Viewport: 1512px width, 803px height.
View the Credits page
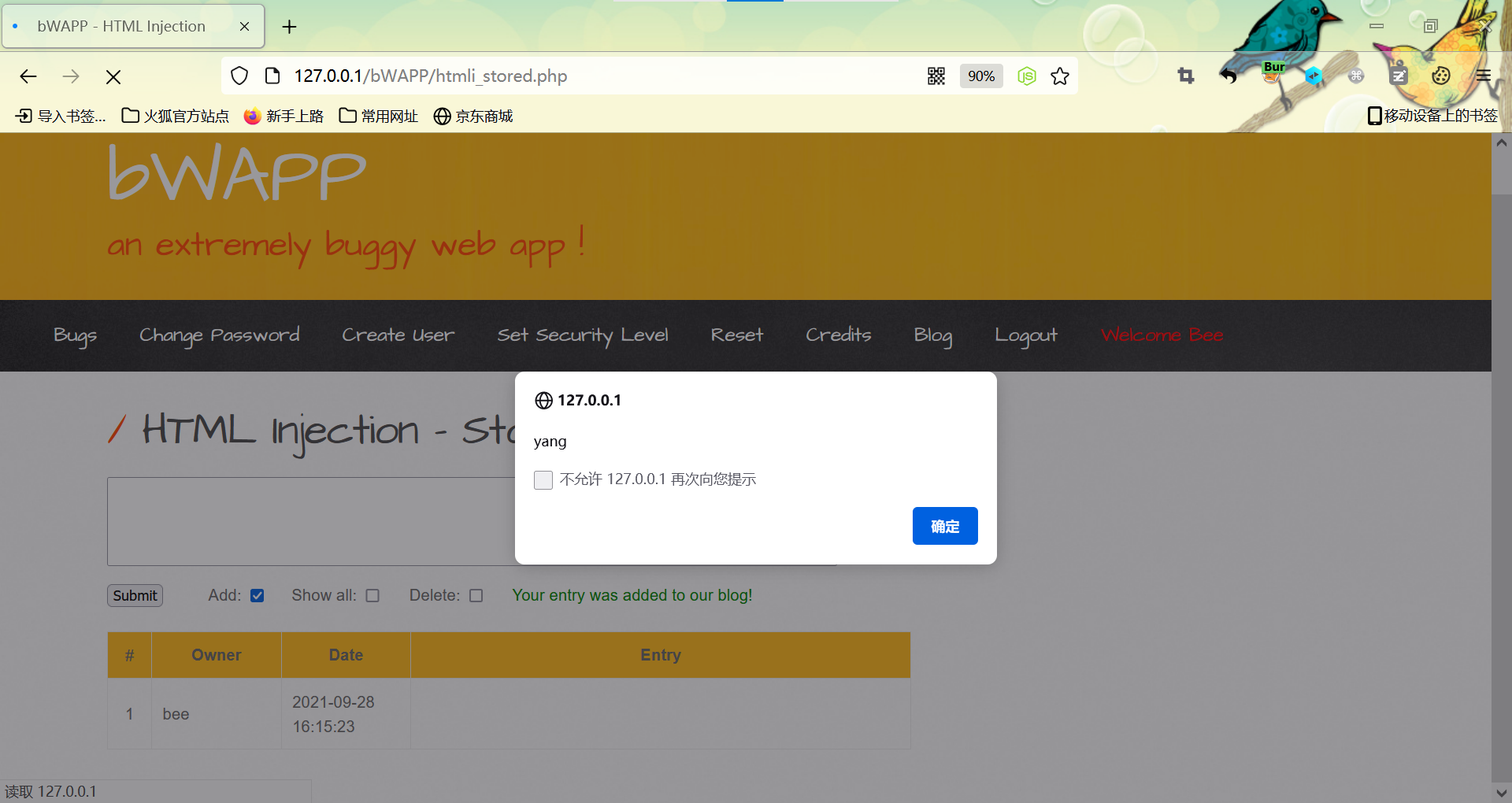(x=839, y=335)
